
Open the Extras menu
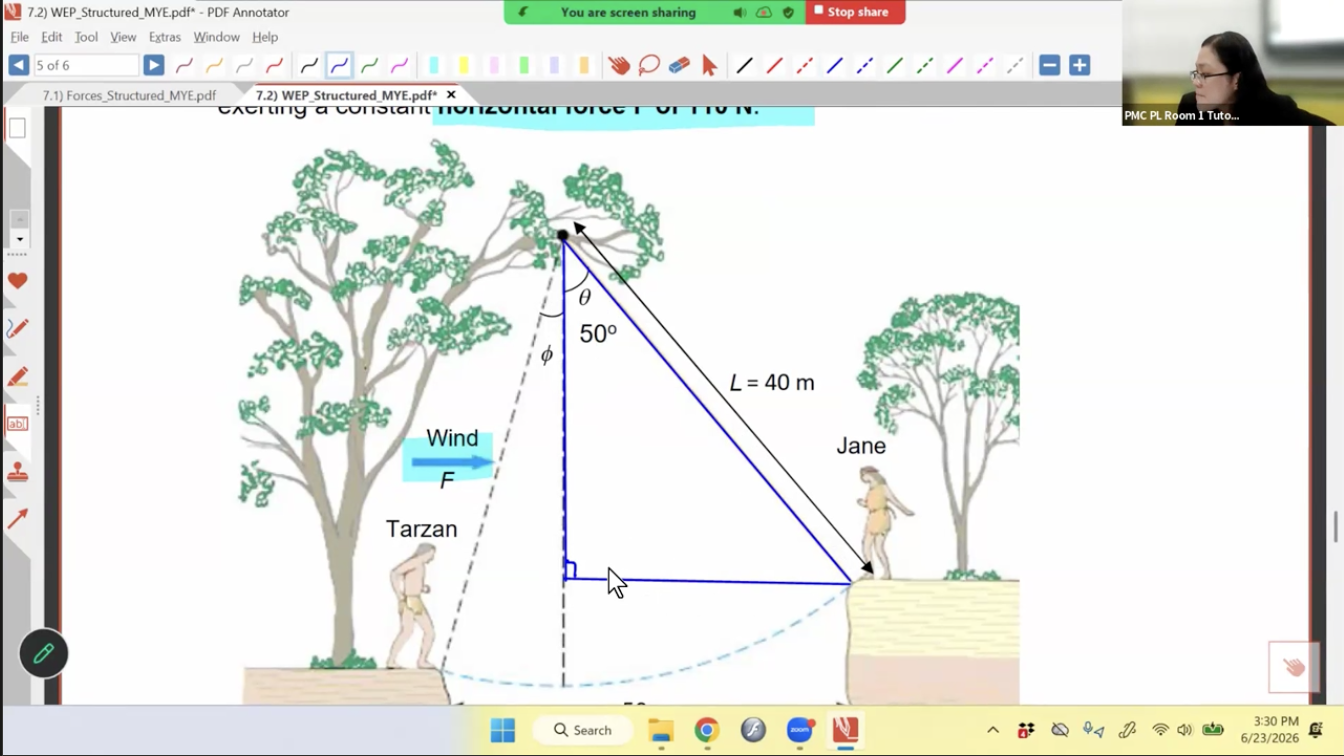165,37
